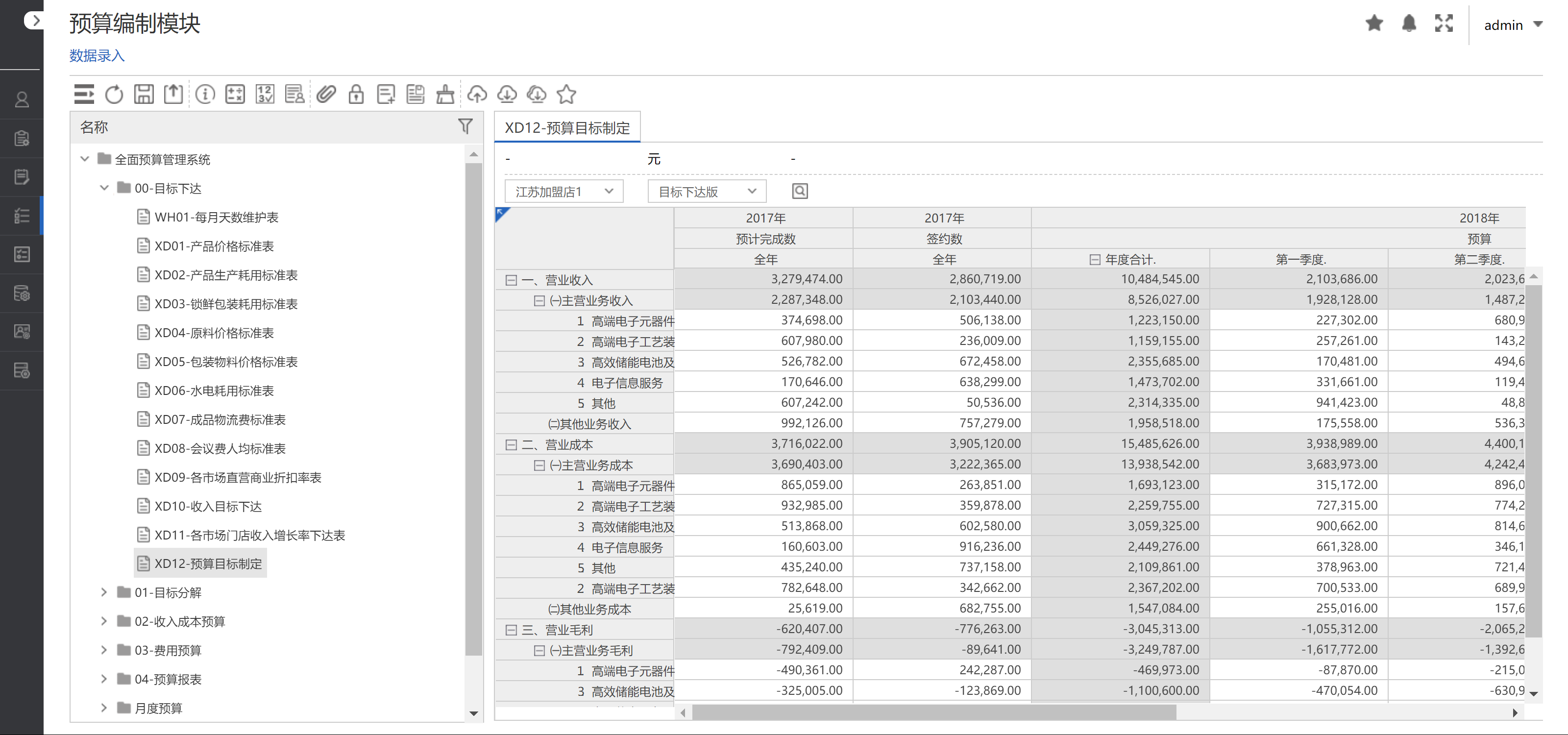Viewport: 1568px width, 735px height.
Task: Click the horizontal scrollbar of the table
Action: (x=934, y=712)
